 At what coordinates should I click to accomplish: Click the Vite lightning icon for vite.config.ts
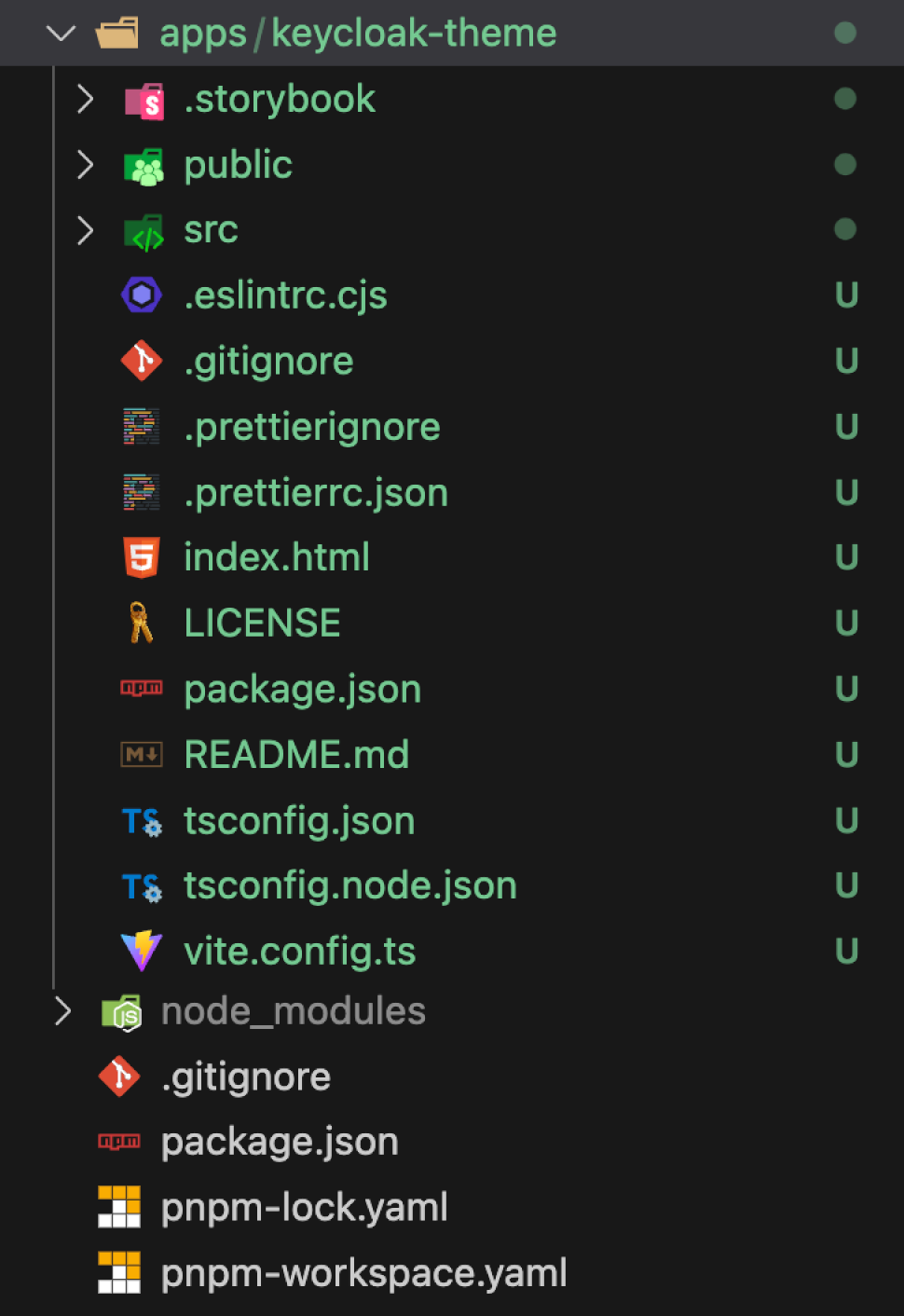click(x=142, y=951)
